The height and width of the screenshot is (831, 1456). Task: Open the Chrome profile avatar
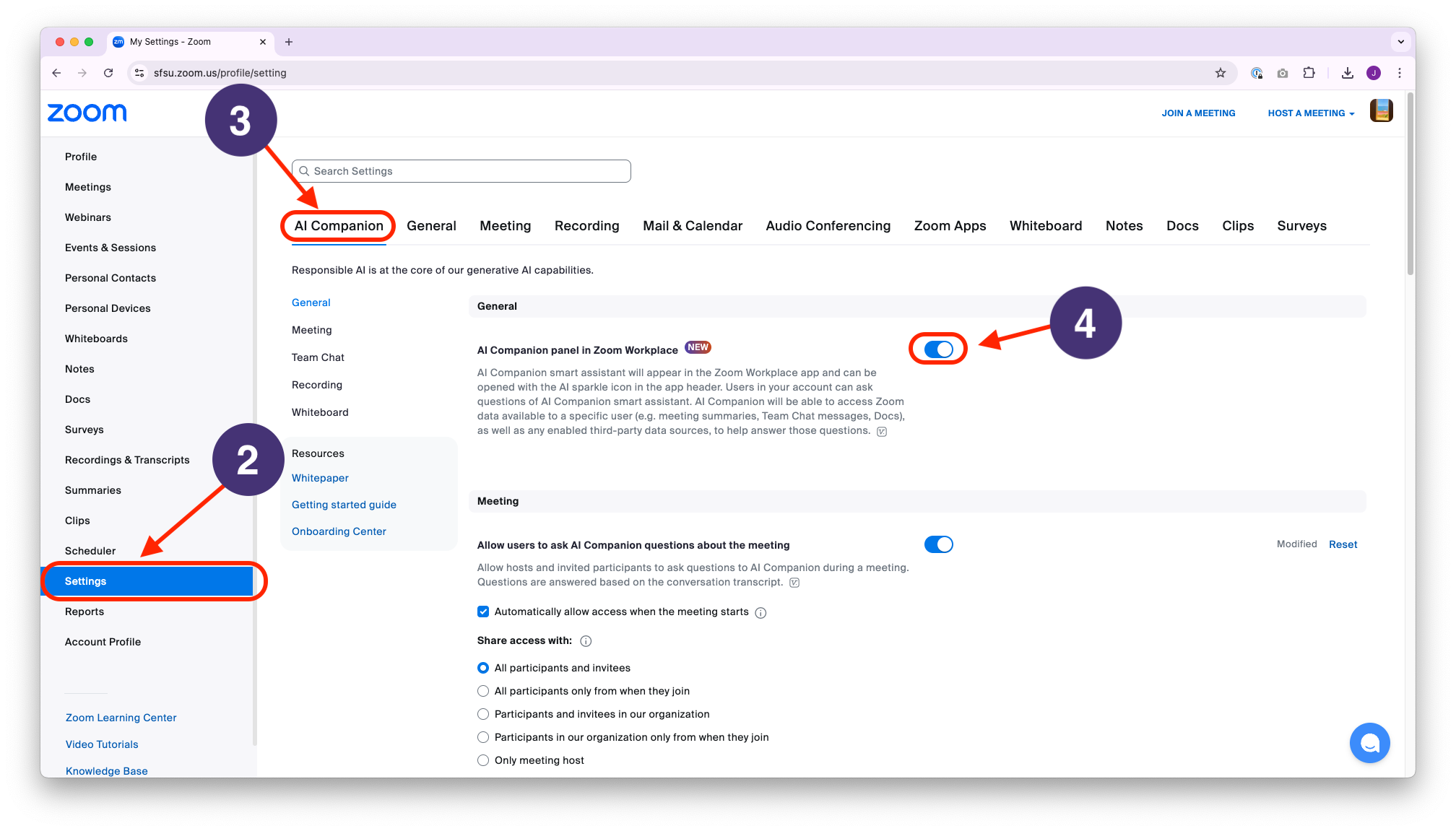point(1374,73)
